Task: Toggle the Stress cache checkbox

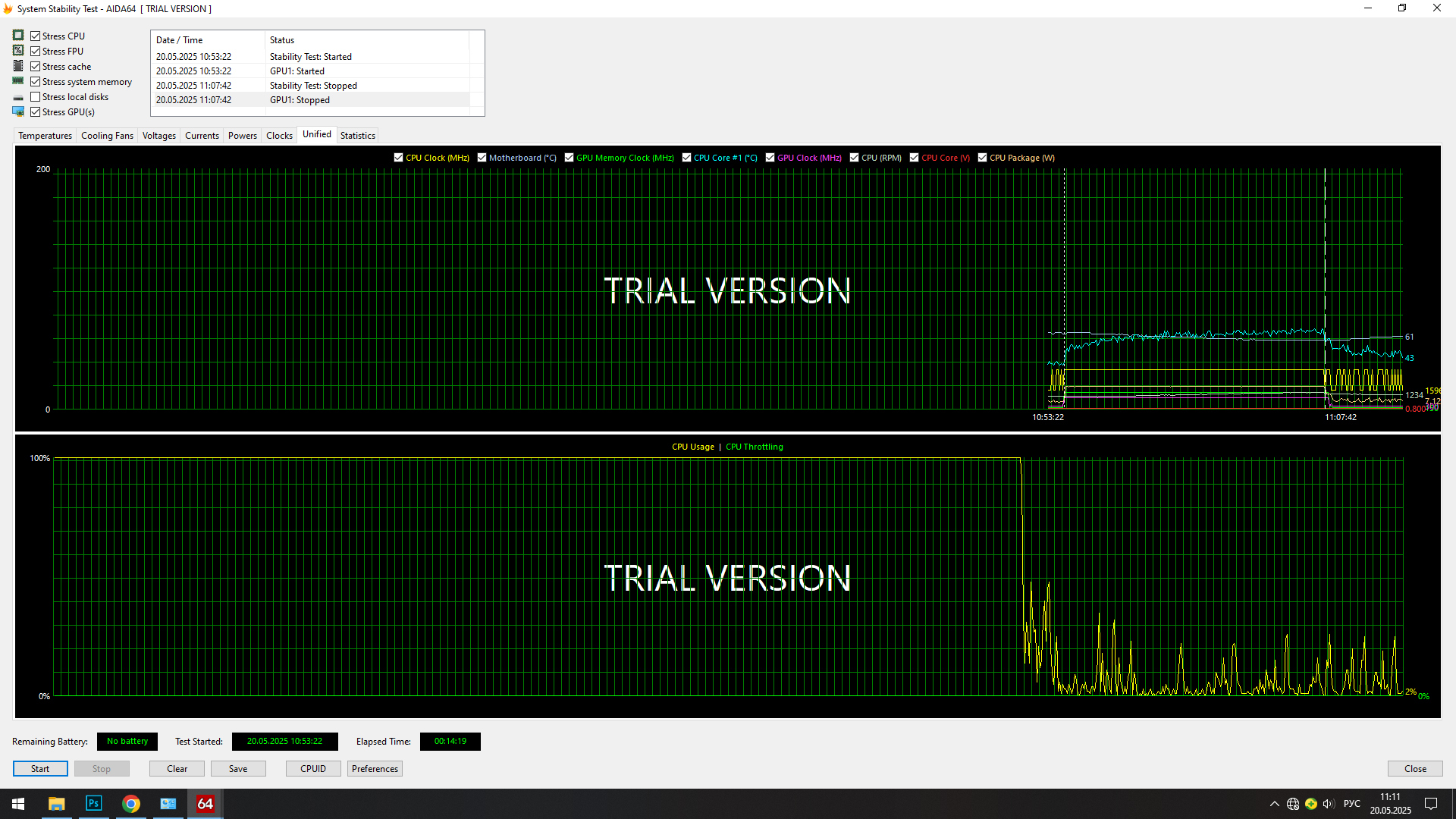Action: (35, 66)
